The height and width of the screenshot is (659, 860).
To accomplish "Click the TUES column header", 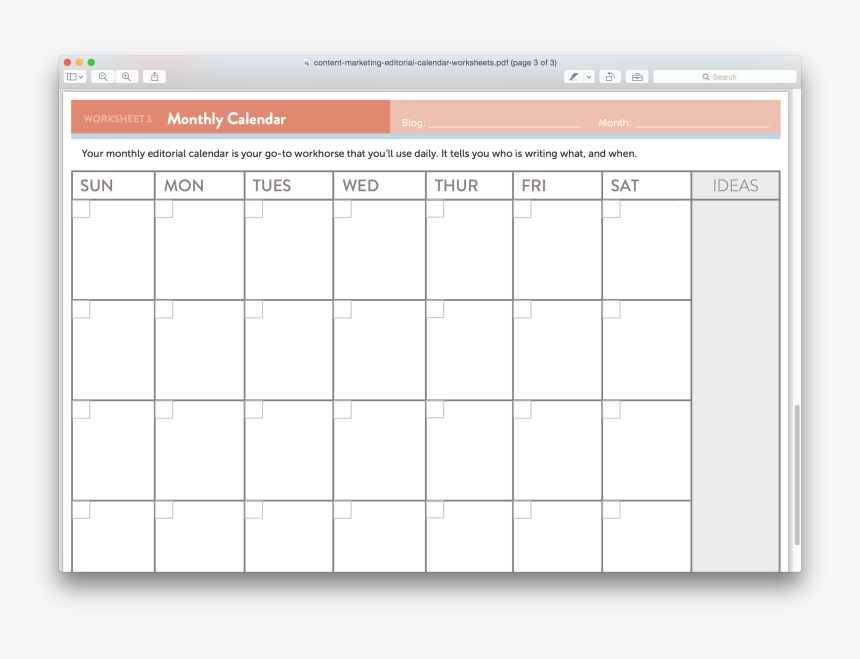I will click(271, 186).
